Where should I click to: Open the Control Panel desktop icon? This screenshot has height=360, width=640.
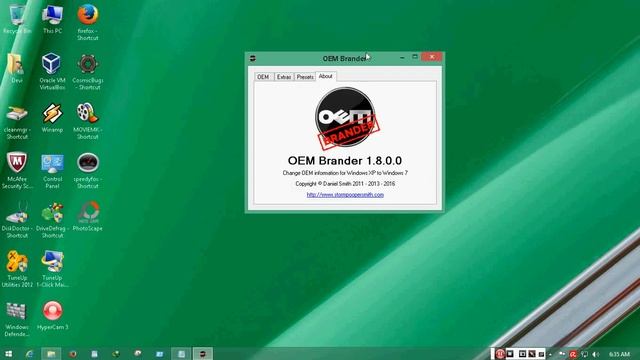52,171
